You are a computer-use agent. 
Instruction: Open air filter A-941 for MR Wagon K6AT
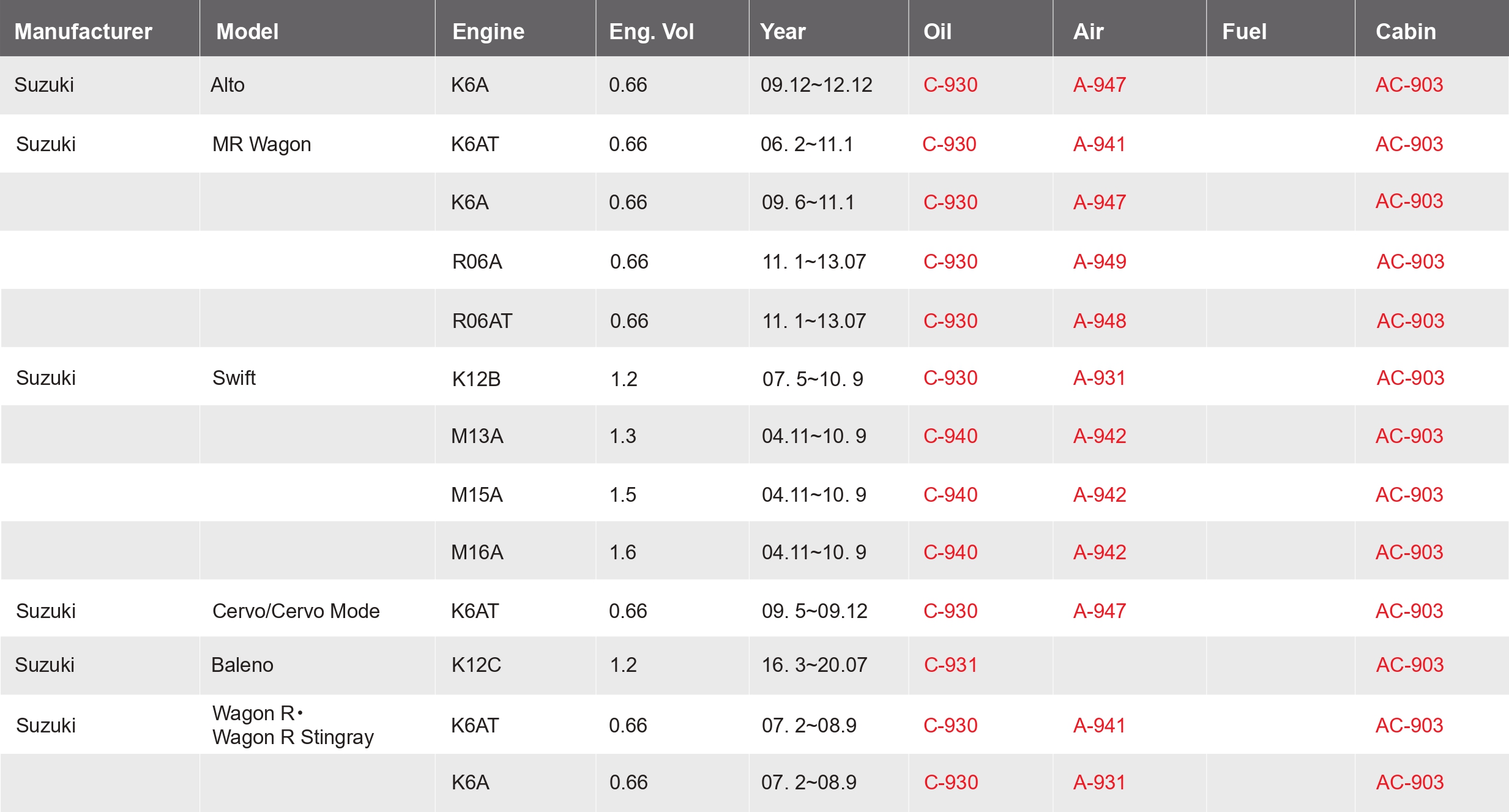[x=1100, y=144]
